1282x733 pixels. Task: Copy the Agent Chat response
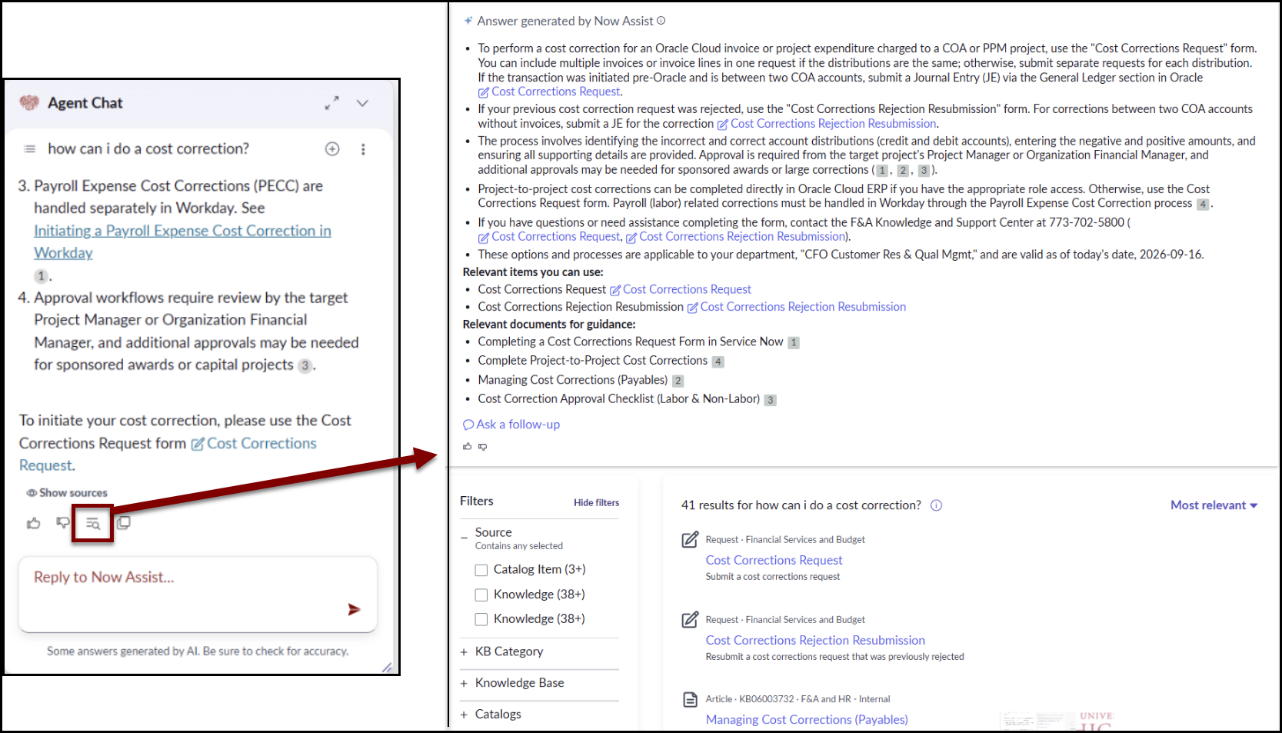[x=123, y=522]
